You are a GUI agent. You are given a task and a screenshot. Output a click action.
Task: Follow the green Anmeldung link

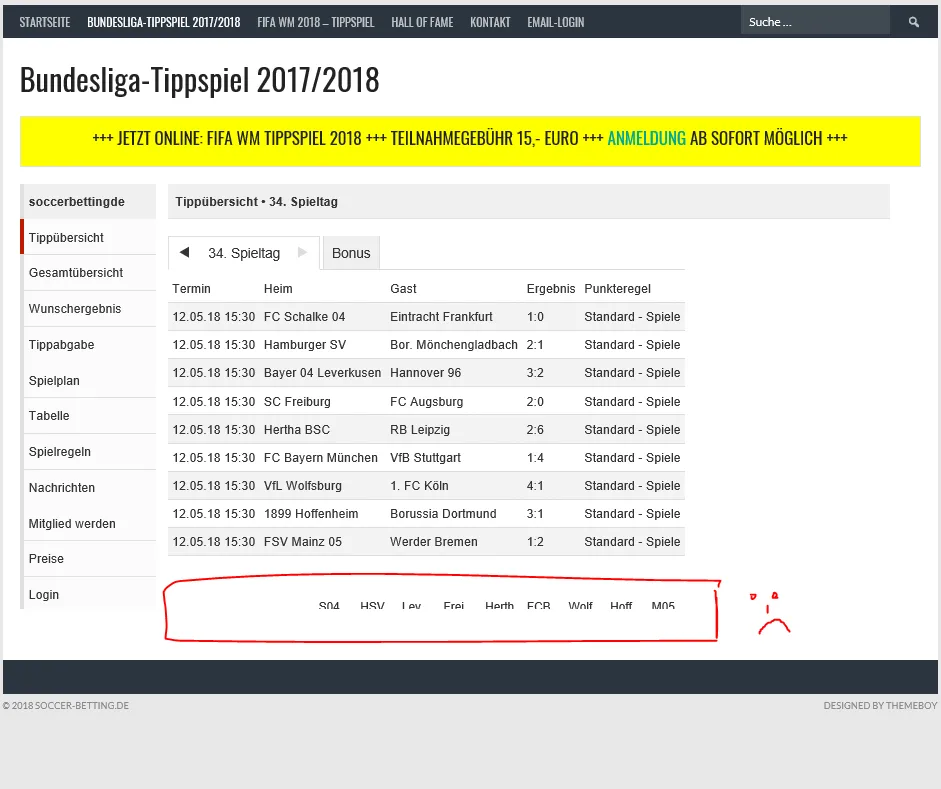point(646,139)
